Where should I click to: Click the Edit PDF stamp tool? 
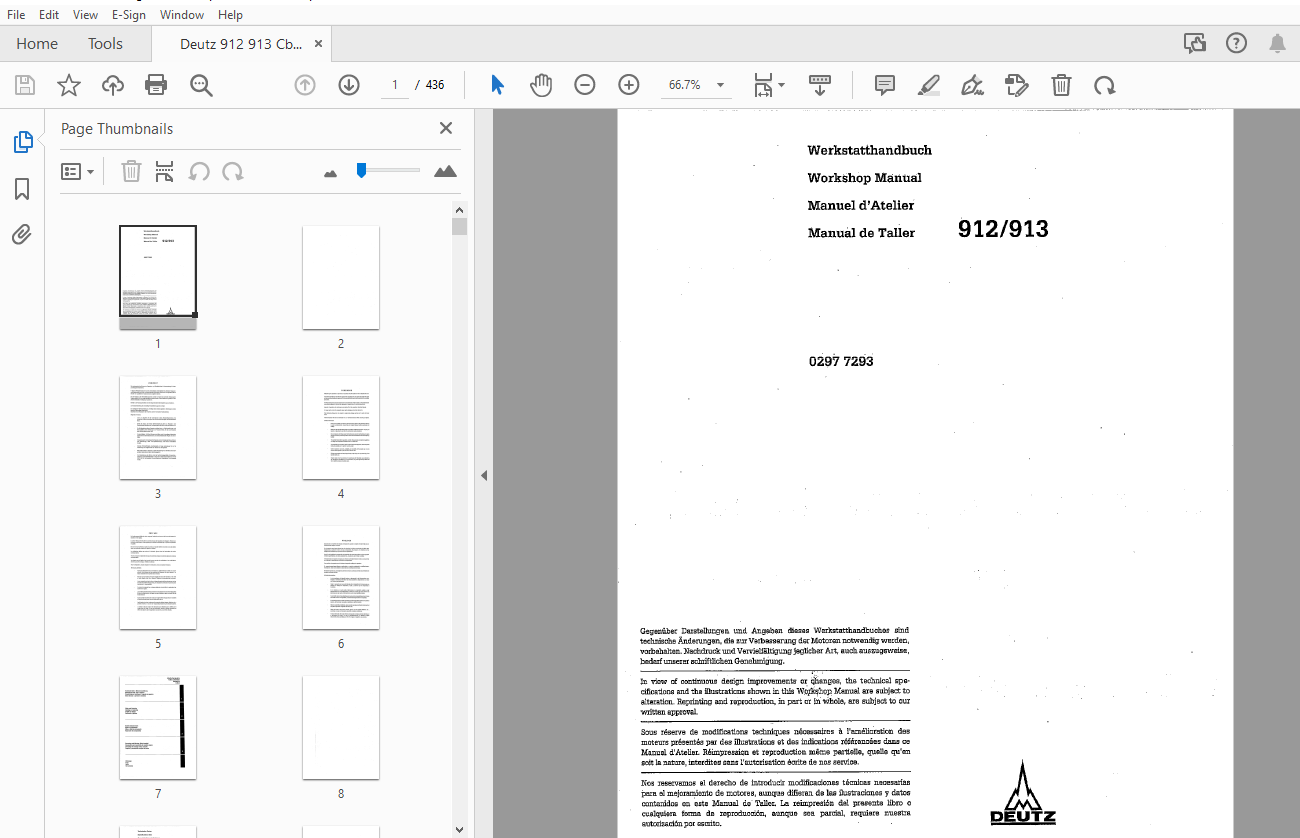[x=1016, y=85]
